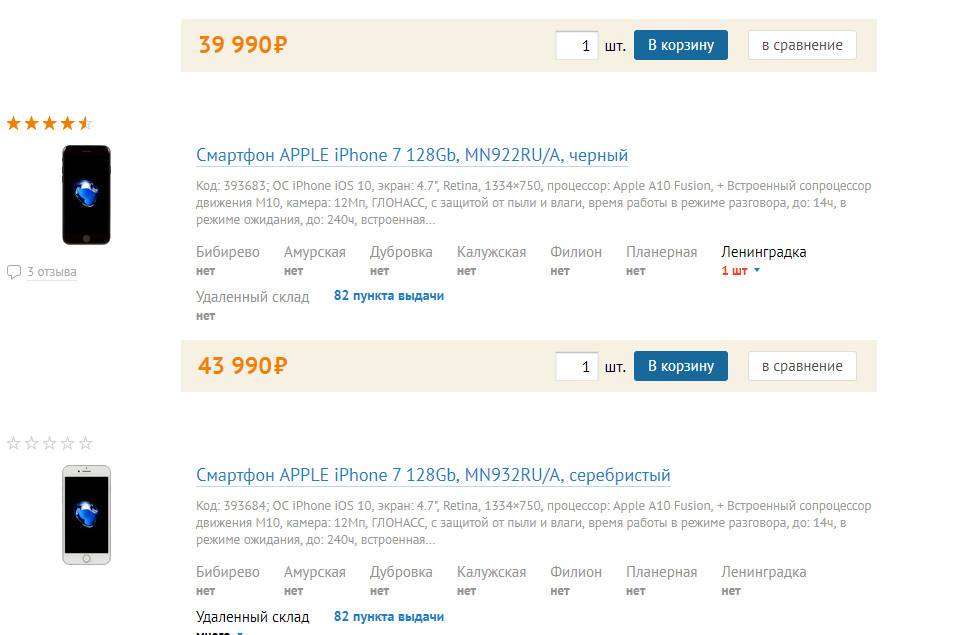Image resolution: width=962 pixels, height=635 pixels.
Task: Select the Ленинградка store for the black iPhone
Action: click(763, 252)
